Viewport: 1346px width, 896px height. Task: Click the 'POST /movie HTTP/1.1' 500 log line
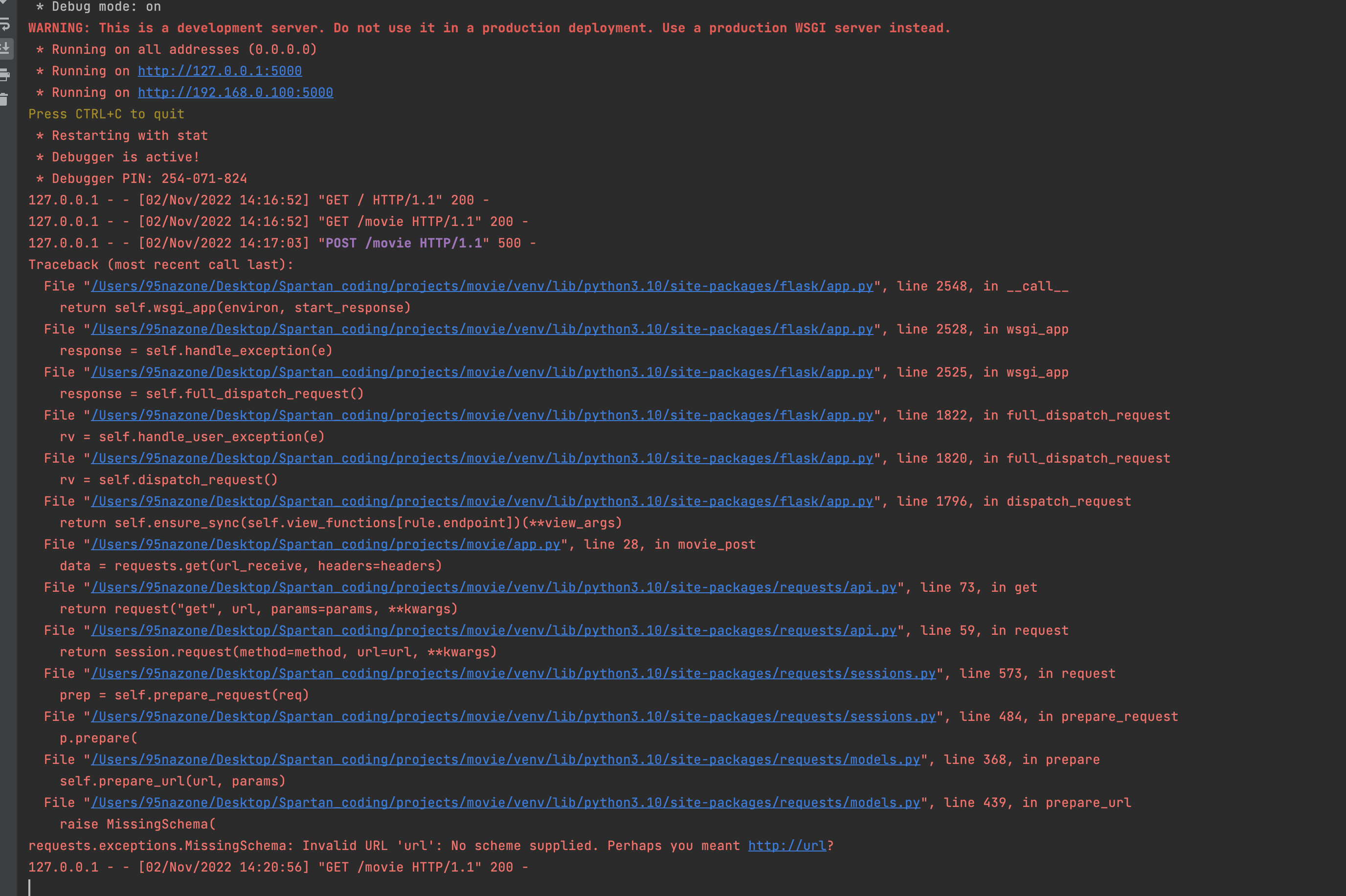[282, 244]
